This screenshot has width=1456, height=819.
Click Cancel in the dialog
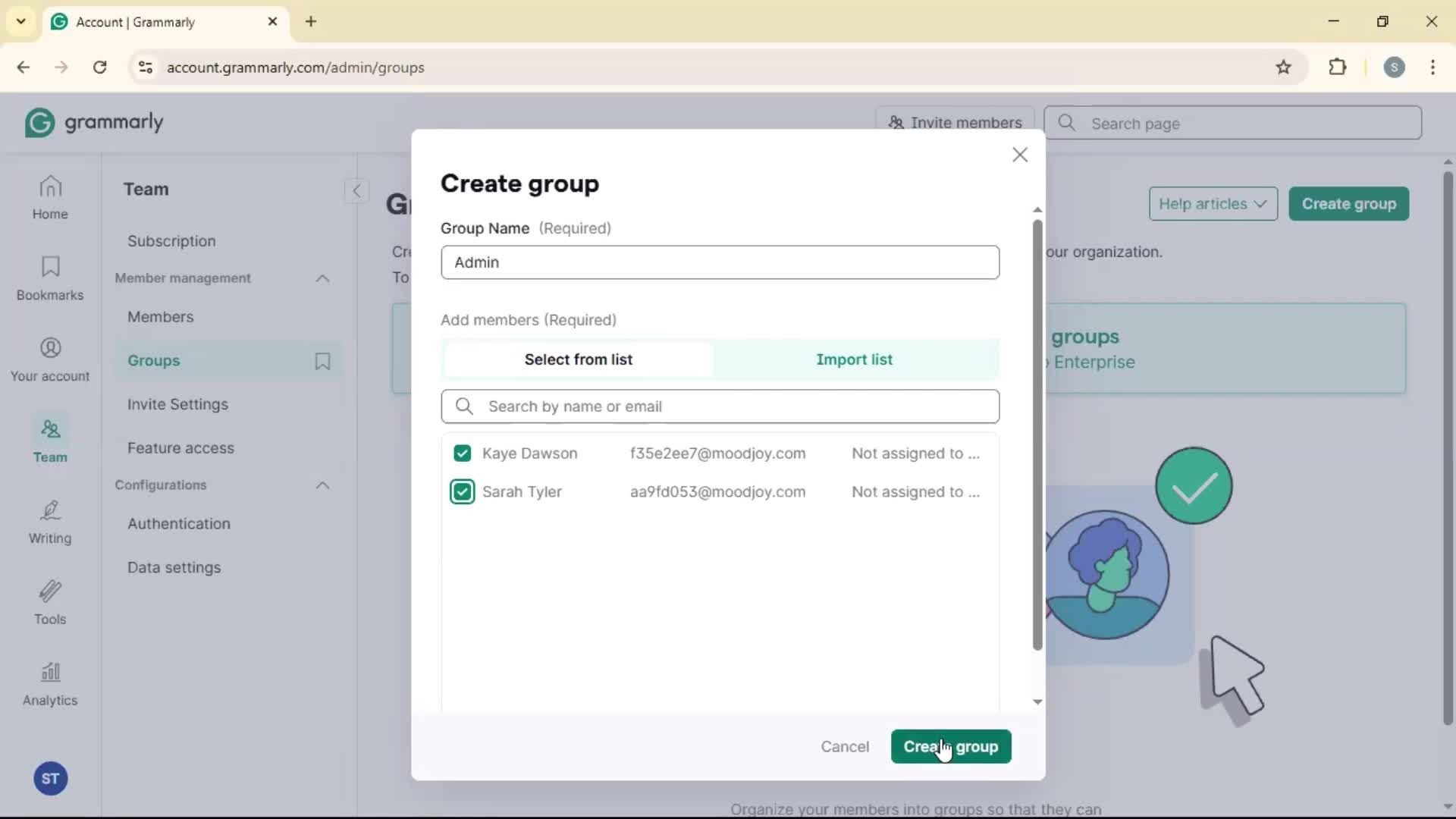click(x=844, y=747)
